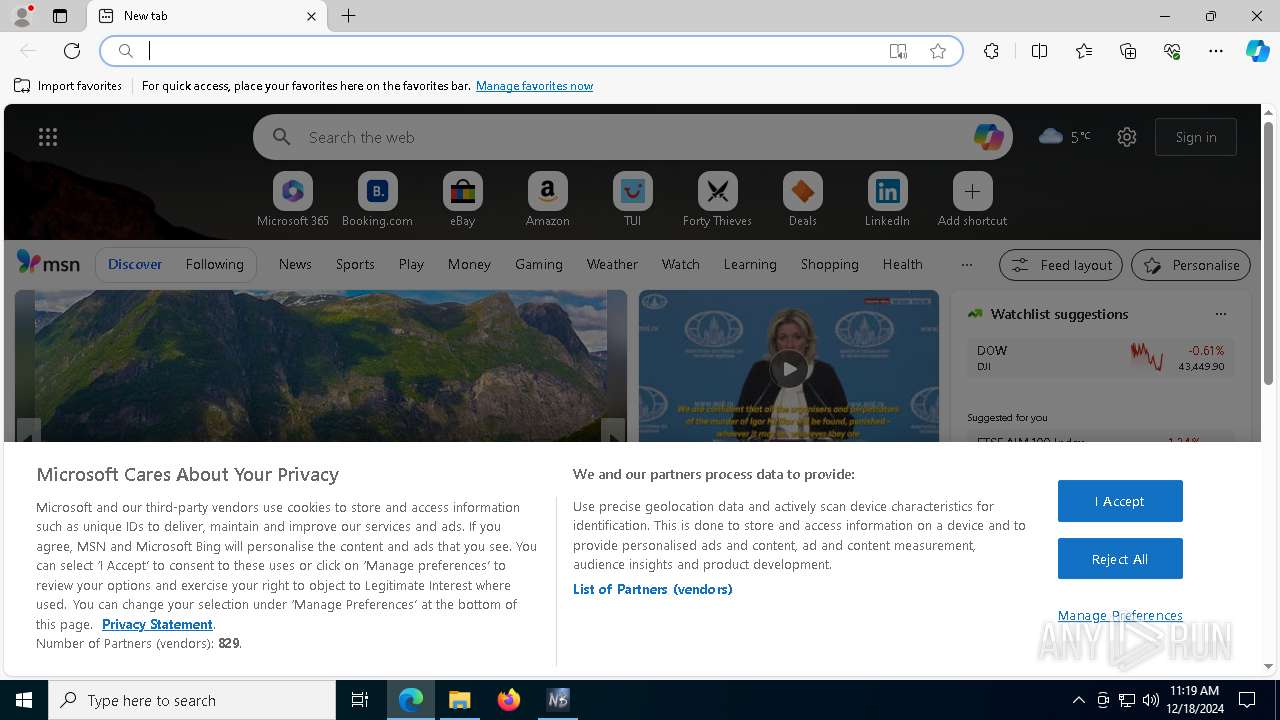Open Watchlist suggestions more options

pyautogui.click(x=1220, y=314)
